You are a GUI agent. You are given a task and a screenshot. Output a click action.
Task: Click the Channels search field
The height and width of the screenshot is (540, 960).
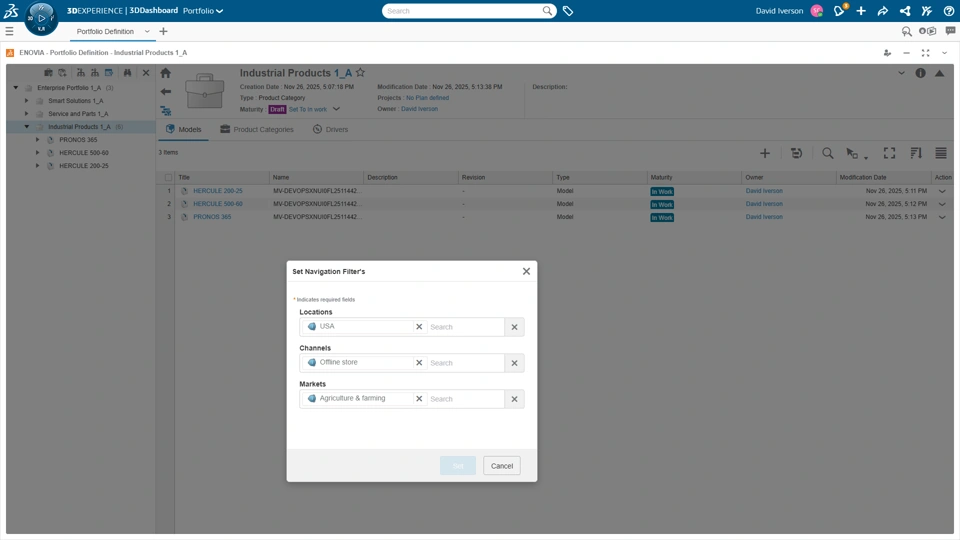click(x=466, y=363)
